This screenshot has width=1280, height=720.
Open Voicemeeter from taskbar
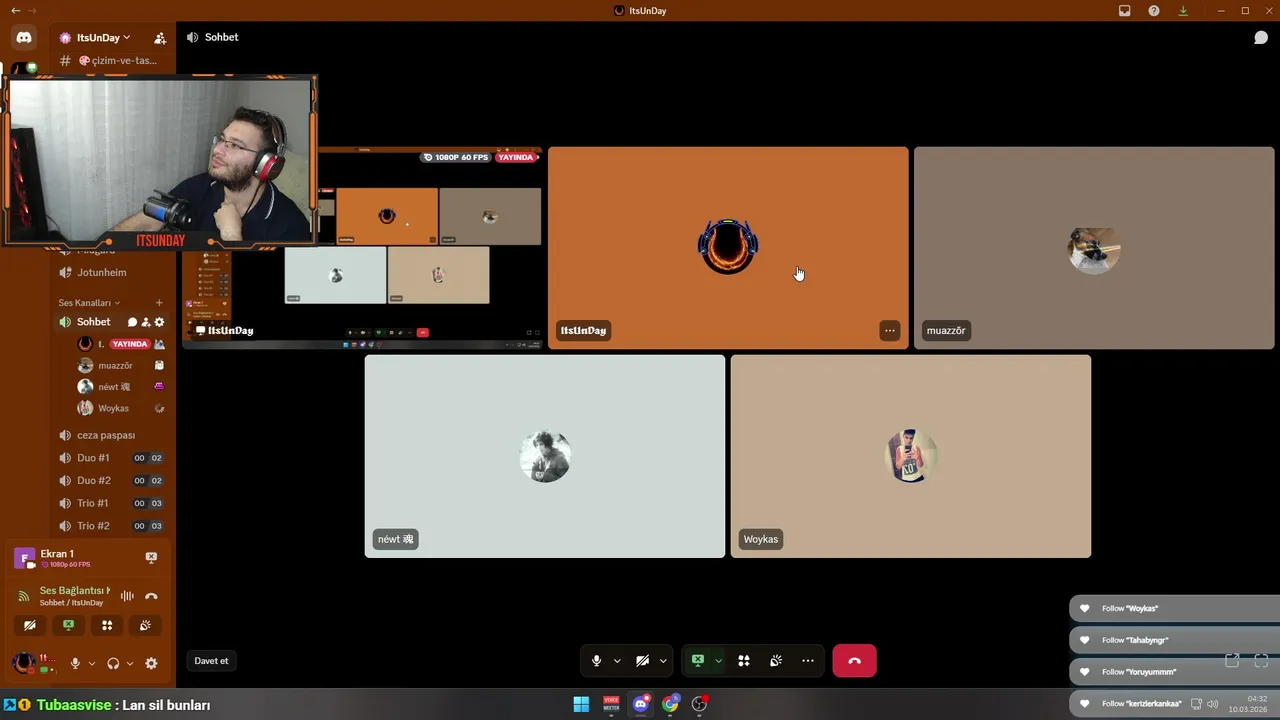(x=611, y=704)
